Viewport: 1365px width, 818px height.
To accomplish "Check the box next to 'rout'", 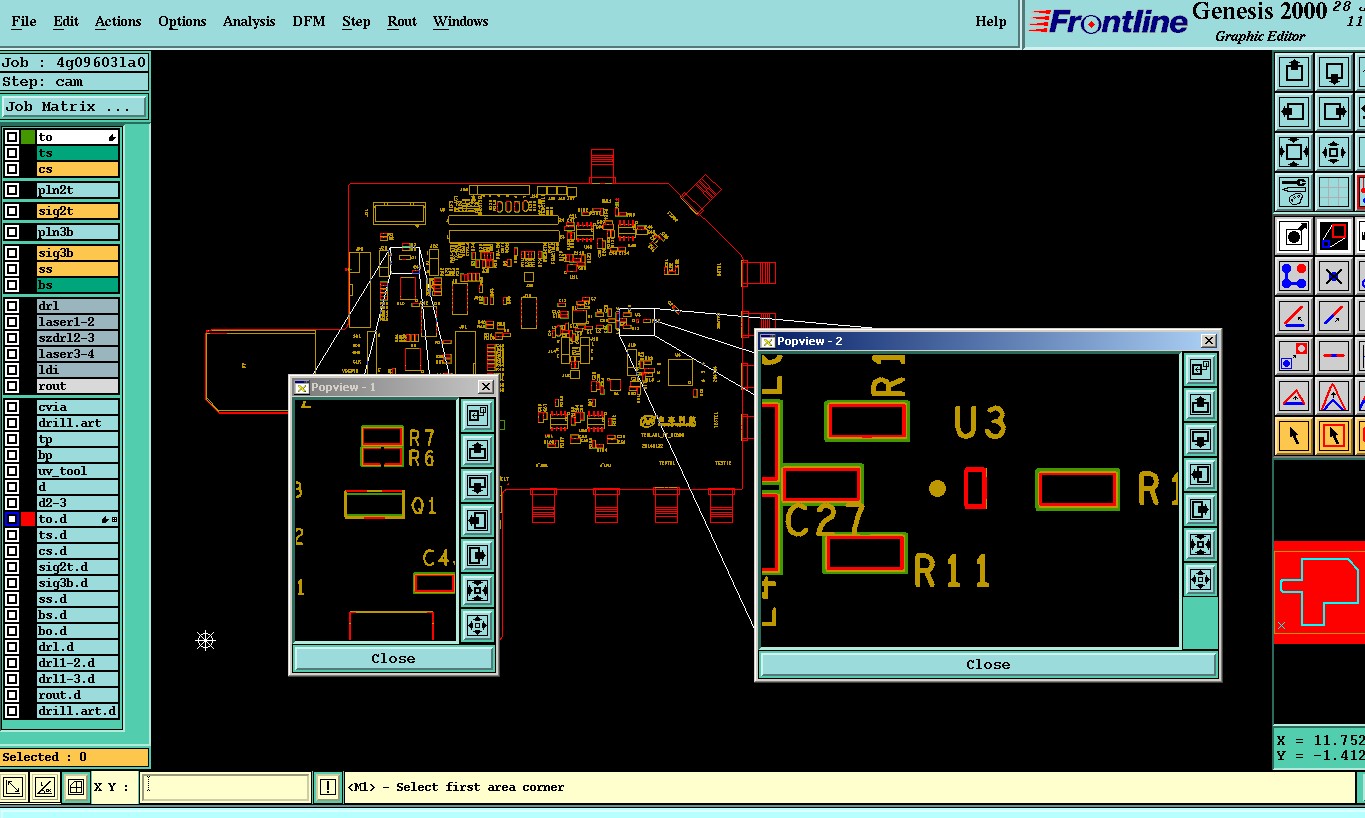I will coord(12,386).
